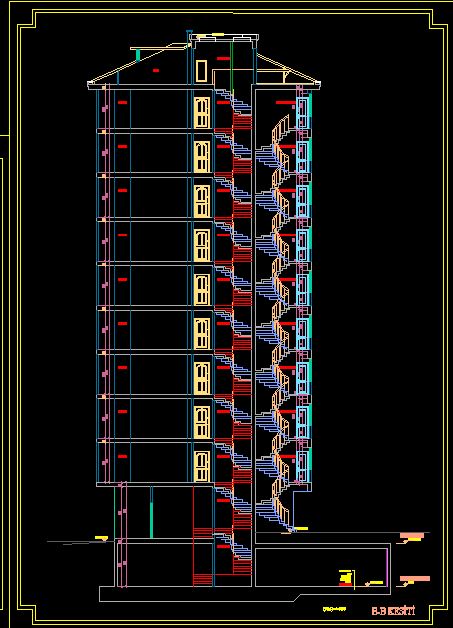Click the yellow elevation marker at left ground line
This screenshot has width=453, height=628.
pyautogui.click(x=101, y=538)
